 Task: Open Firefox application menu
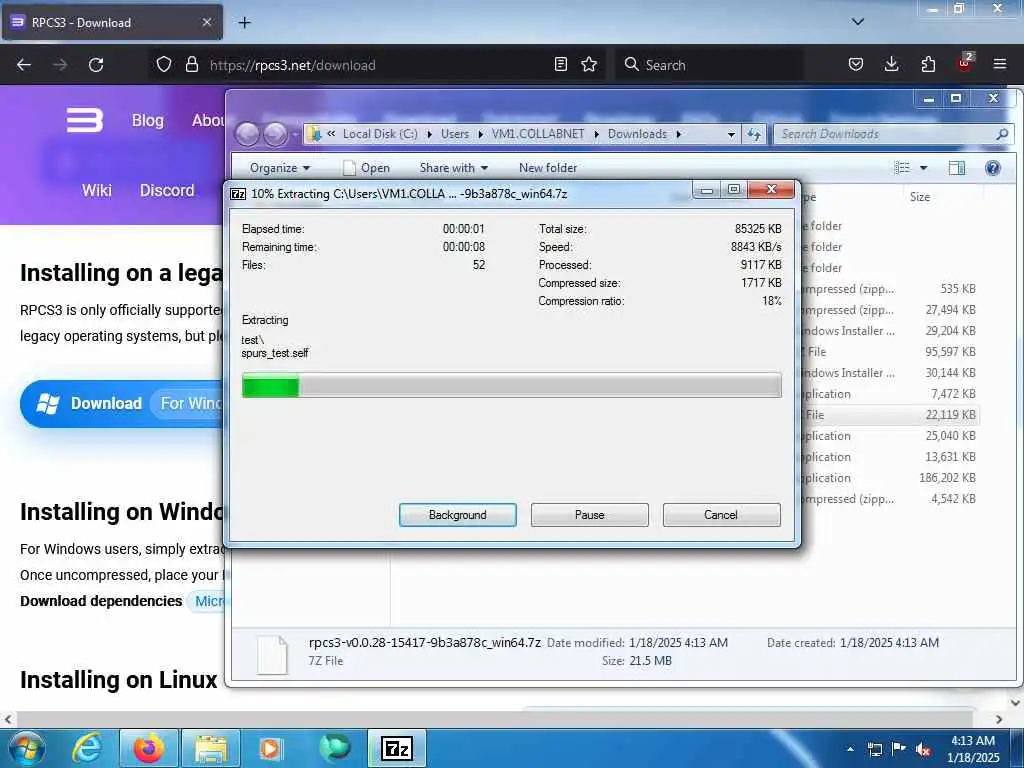coord(1000,64)
